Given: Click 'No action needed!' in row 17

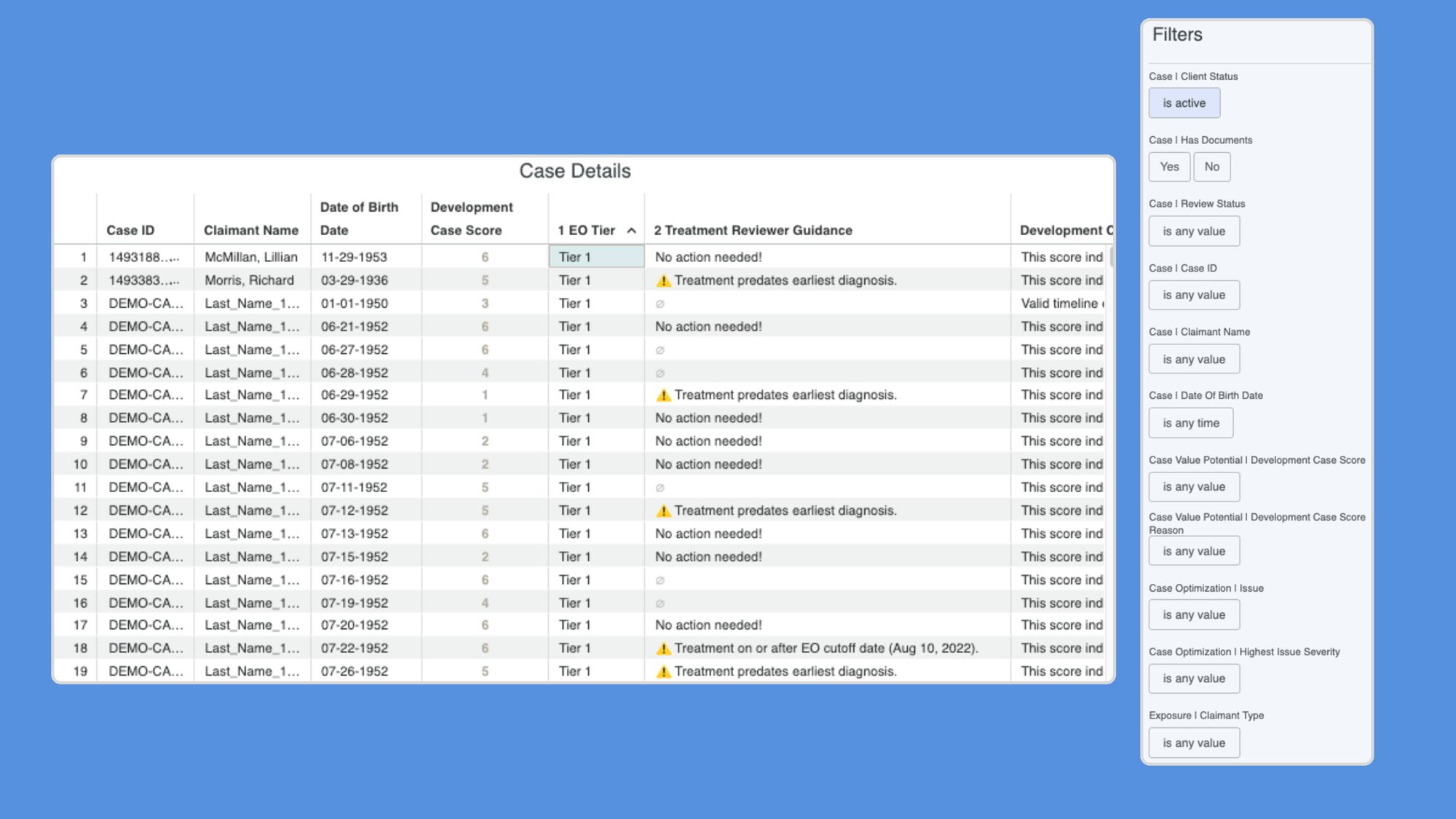Looking at the screenshot, I should (x=708, y=625).
